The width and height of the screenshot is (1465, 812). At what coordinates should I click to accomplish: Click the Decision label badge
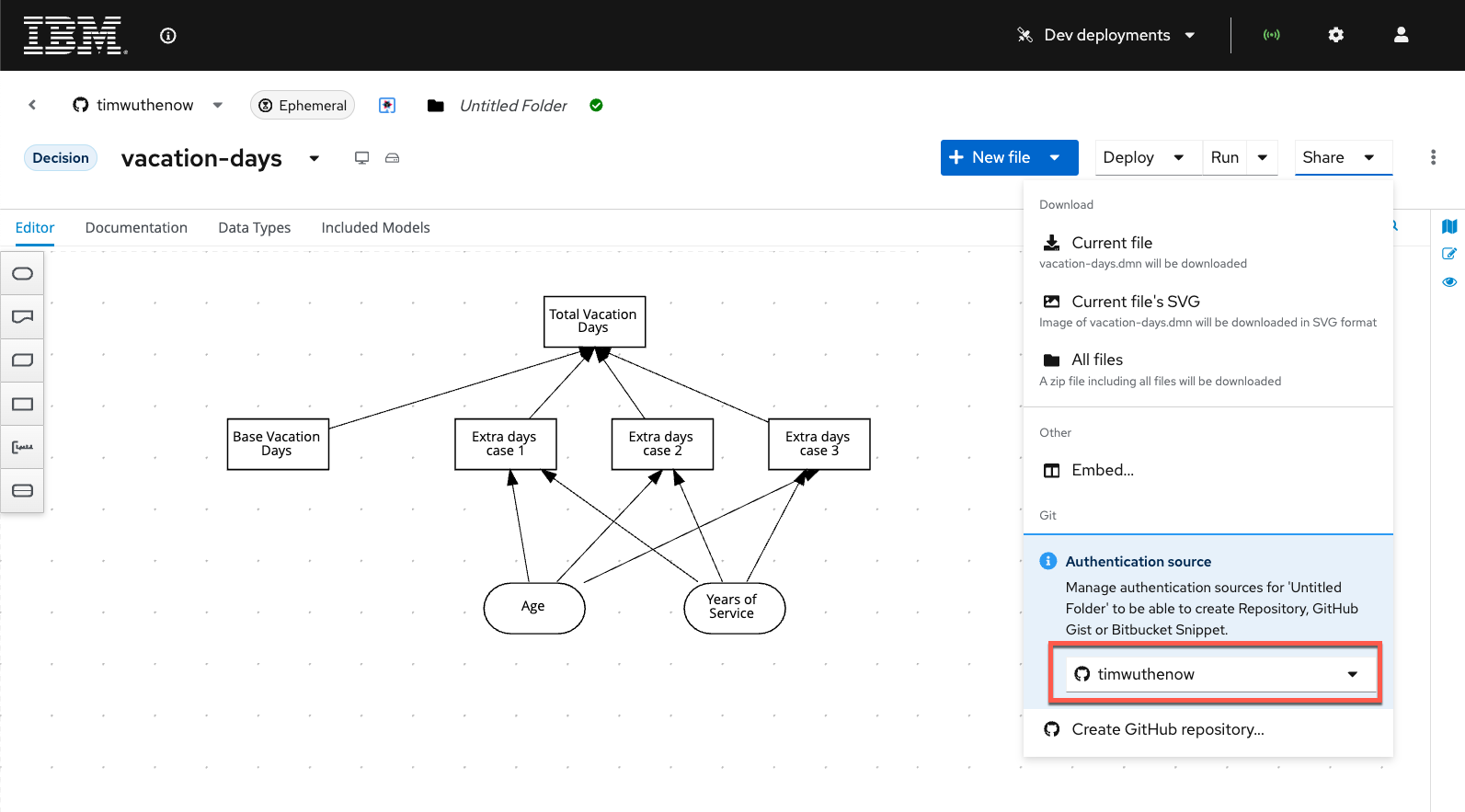click(61, 157)
